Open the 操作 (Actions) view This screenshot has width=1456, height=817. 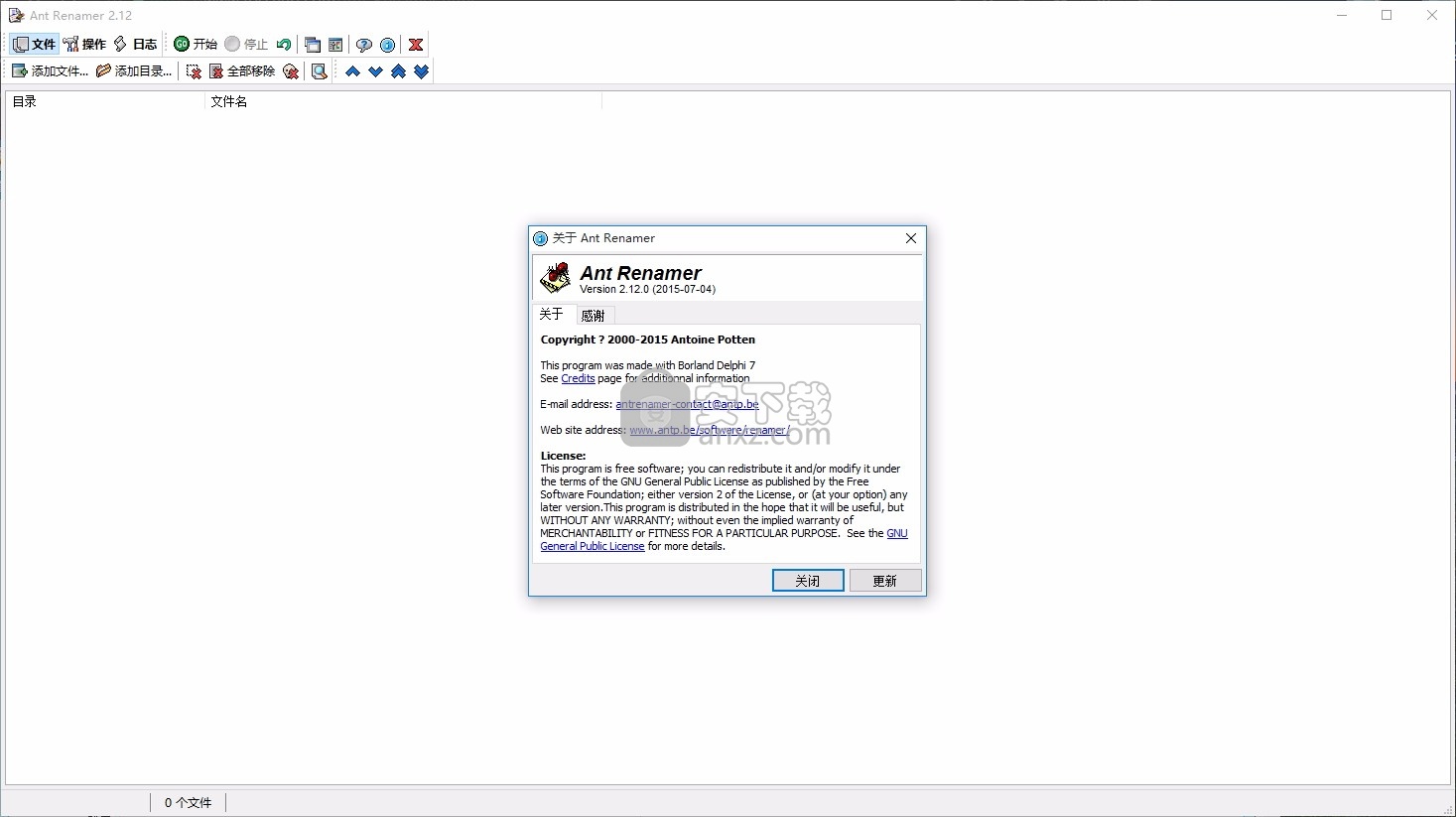click(x=84, y=44)
